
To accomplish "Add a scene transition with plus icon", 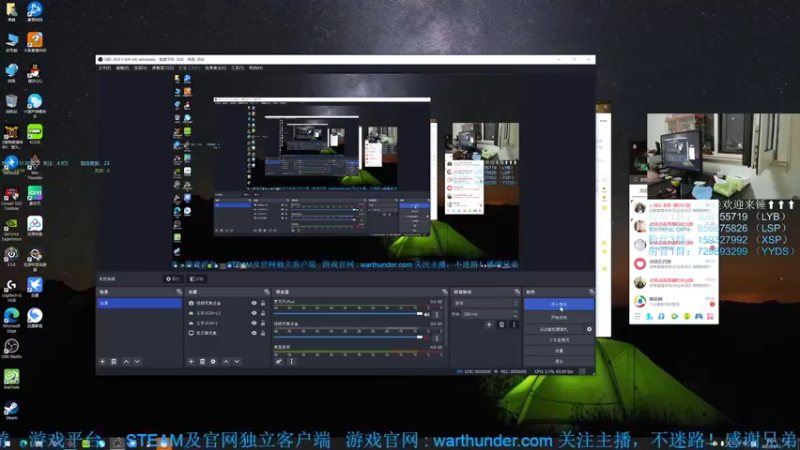I will pyautogui.click(x=489, y=324).
